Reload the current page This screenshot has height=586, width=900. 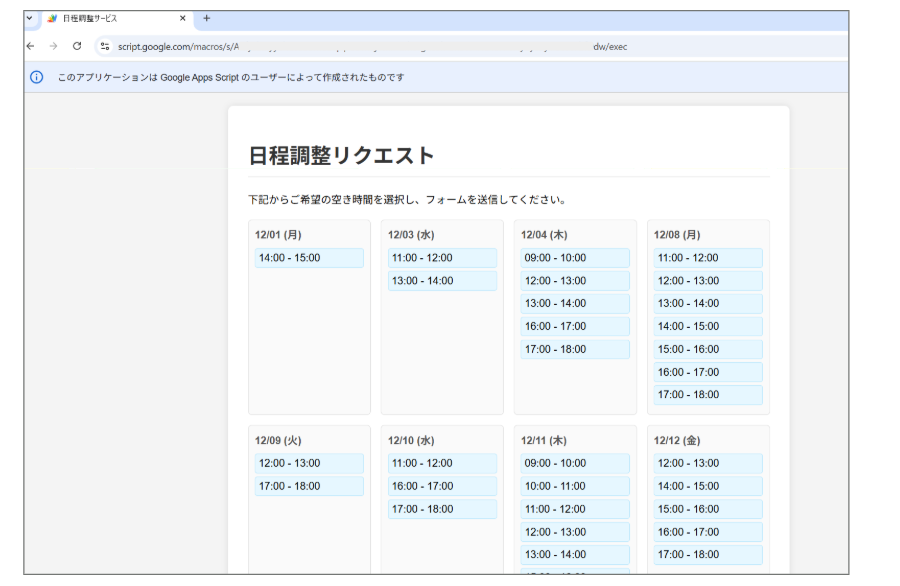pyautogui.click(x=79, y=46)
